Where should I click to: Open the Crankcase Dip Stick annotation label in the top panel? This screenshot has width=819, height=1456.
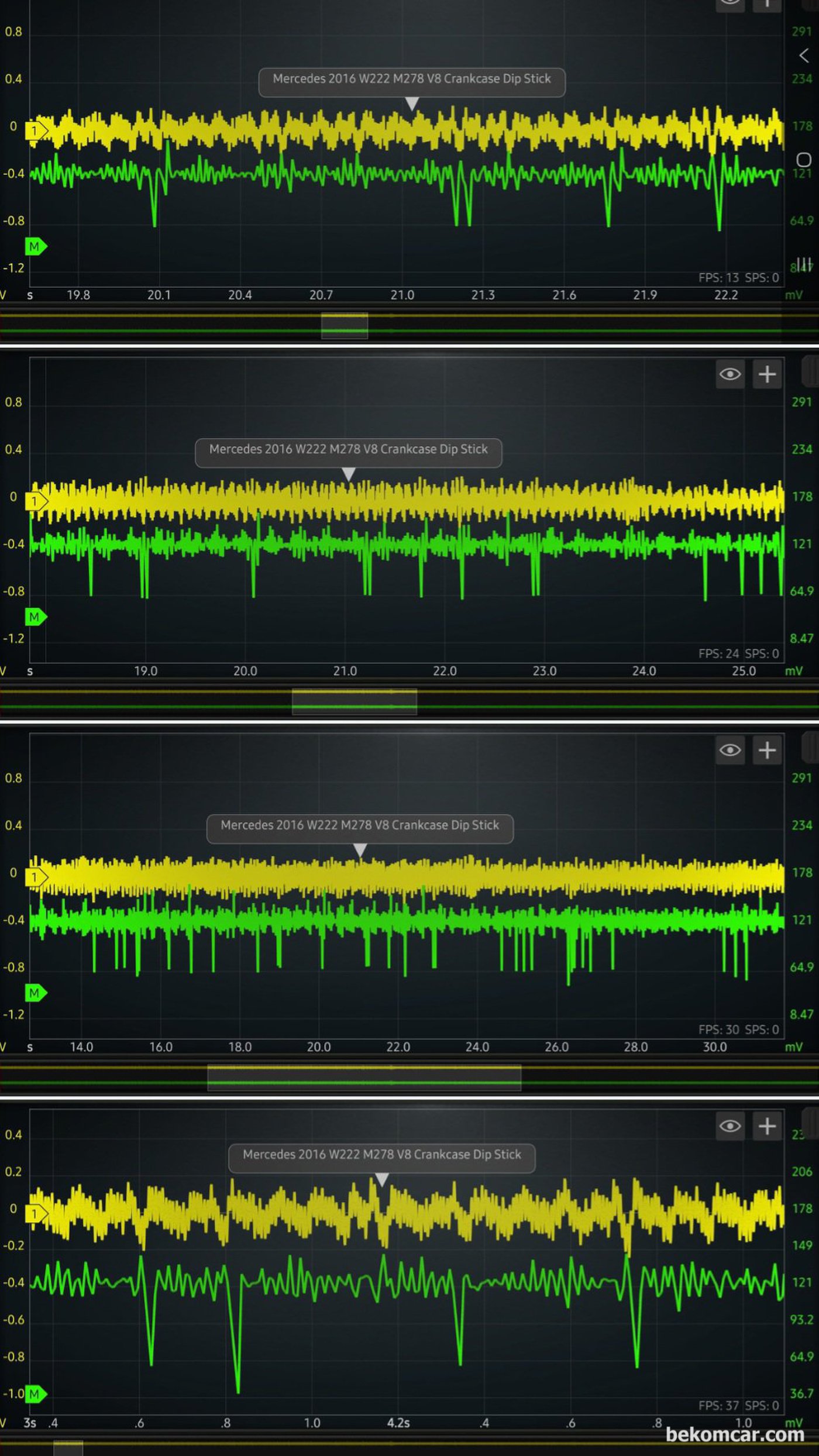point(412,79)
